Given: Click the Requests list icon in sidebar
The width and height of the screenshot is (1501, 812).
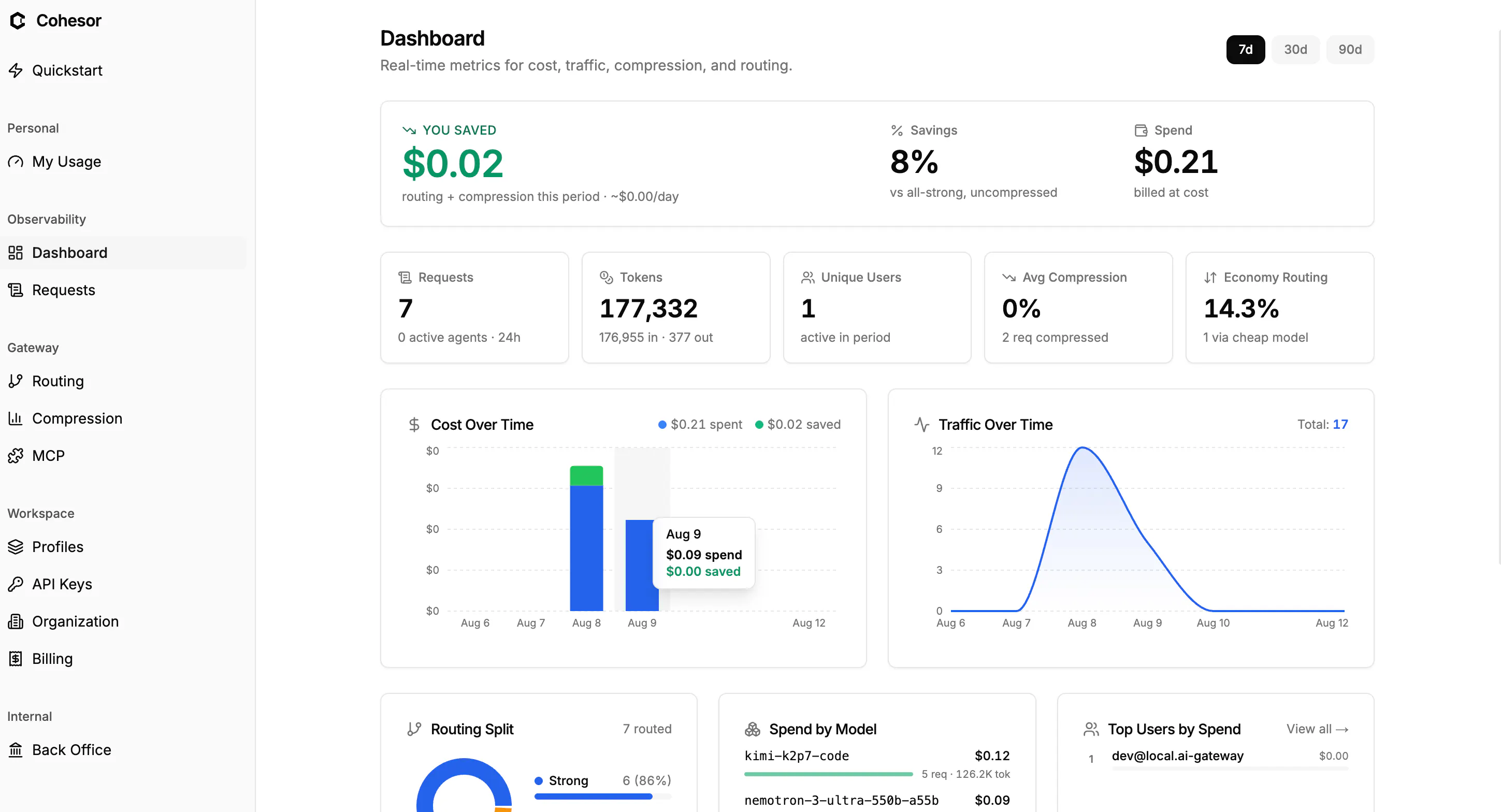Looking at the screenshot, I should tap(16, 290).
